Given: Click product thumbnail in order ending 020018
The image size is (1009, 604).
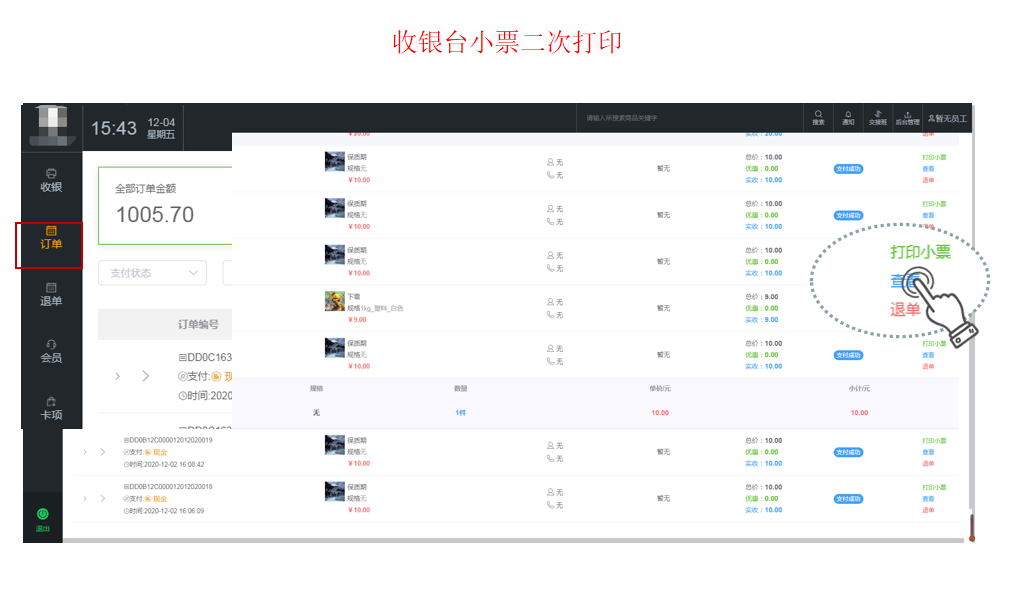Looking at the screenshot, I should coord(335,491).
